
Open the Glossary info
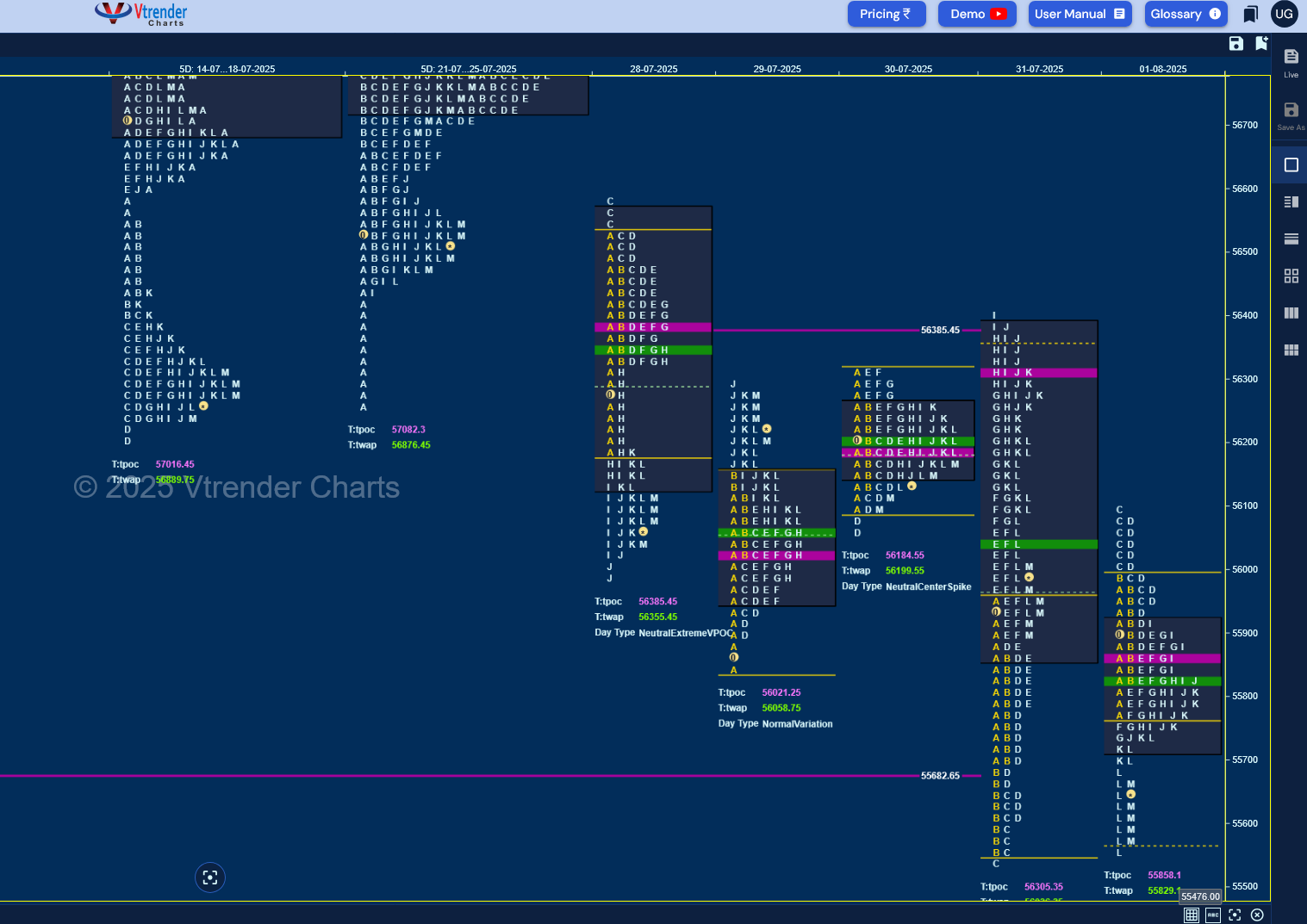click(x=1186, y=14)
